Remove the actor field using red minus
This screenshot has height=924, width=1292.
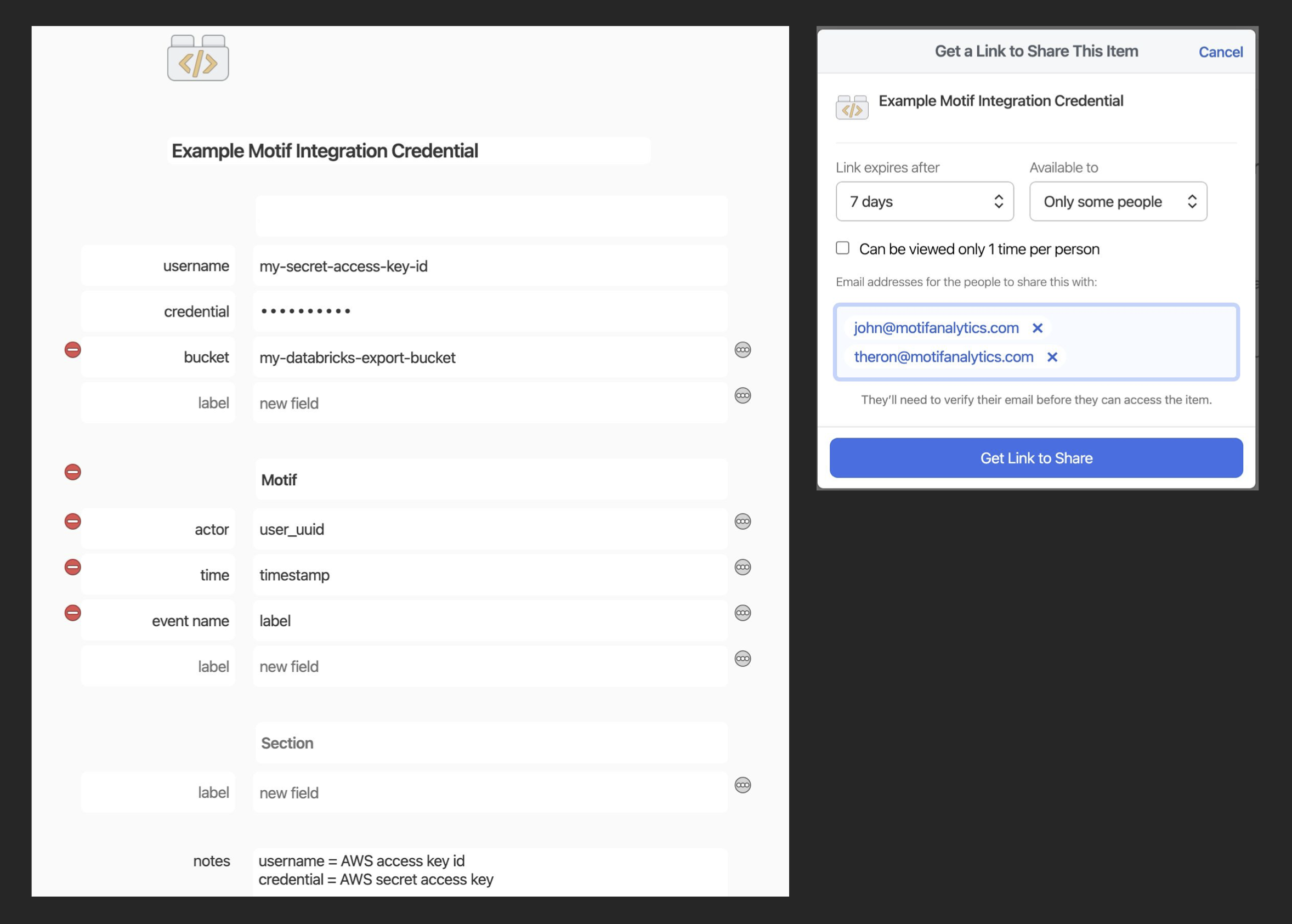[73, 521]
